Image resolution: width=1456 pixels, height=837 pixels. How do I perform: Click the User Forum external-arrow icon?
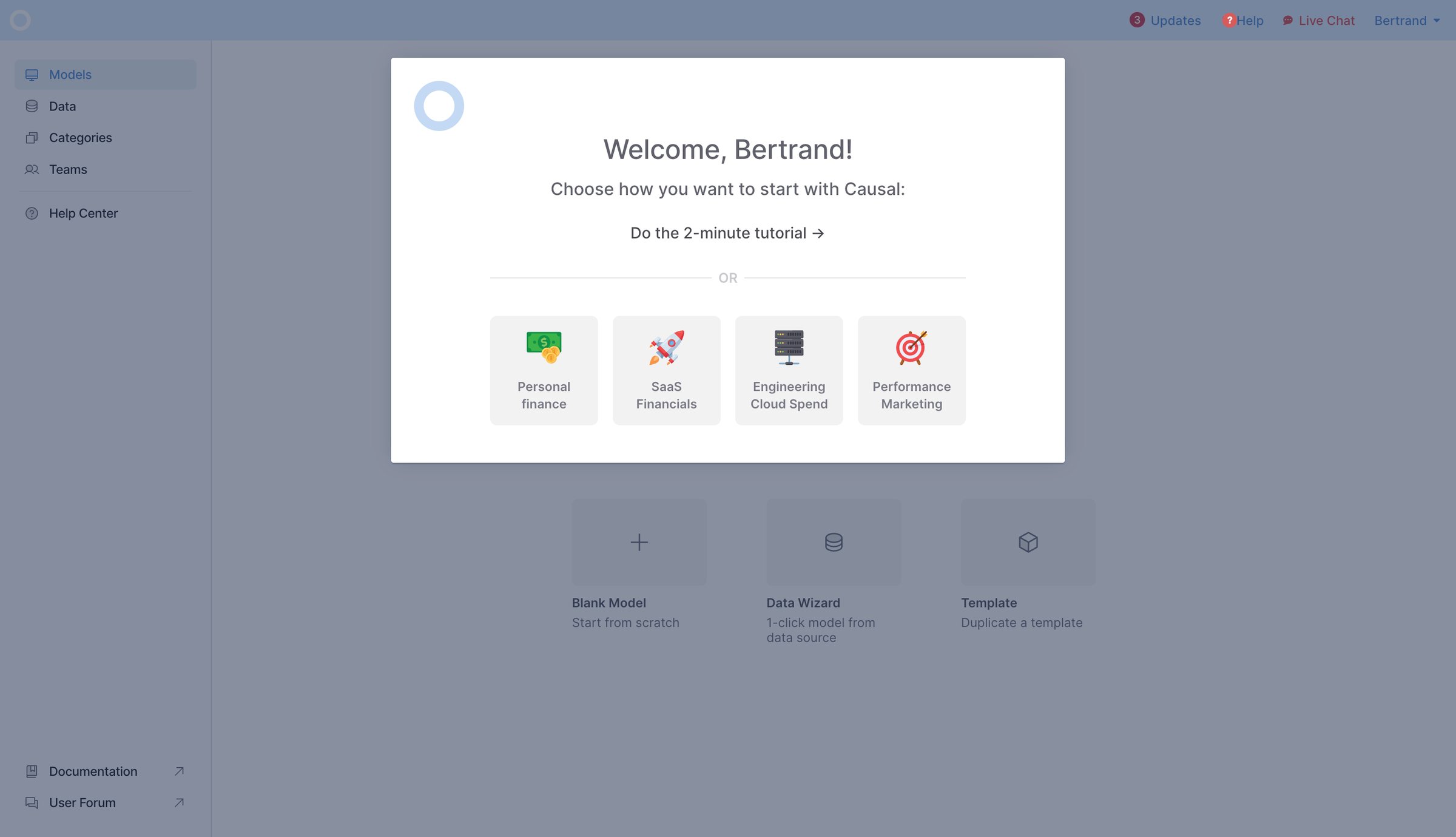coord(179,802)
